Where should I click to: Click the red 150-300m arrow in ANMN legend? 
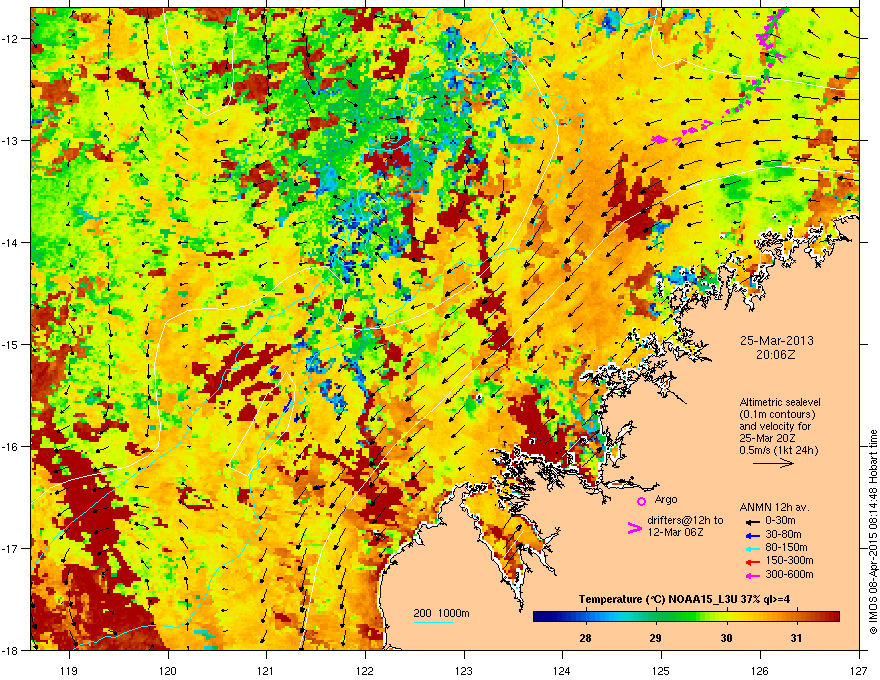click(x=752, y=561)
